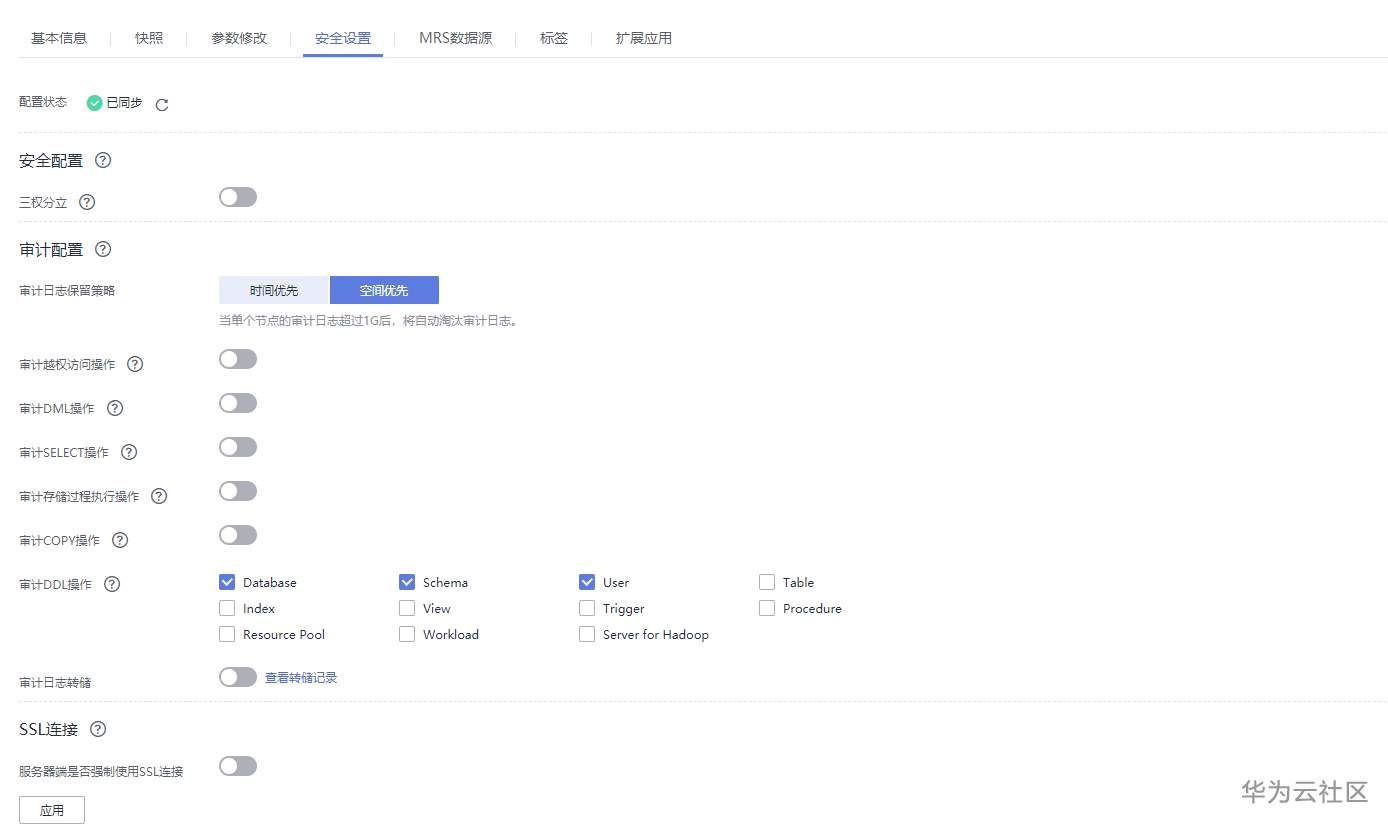View help for 审计COPY操作
Viewport: 1388px width, 832px height.
pos(119,540)
